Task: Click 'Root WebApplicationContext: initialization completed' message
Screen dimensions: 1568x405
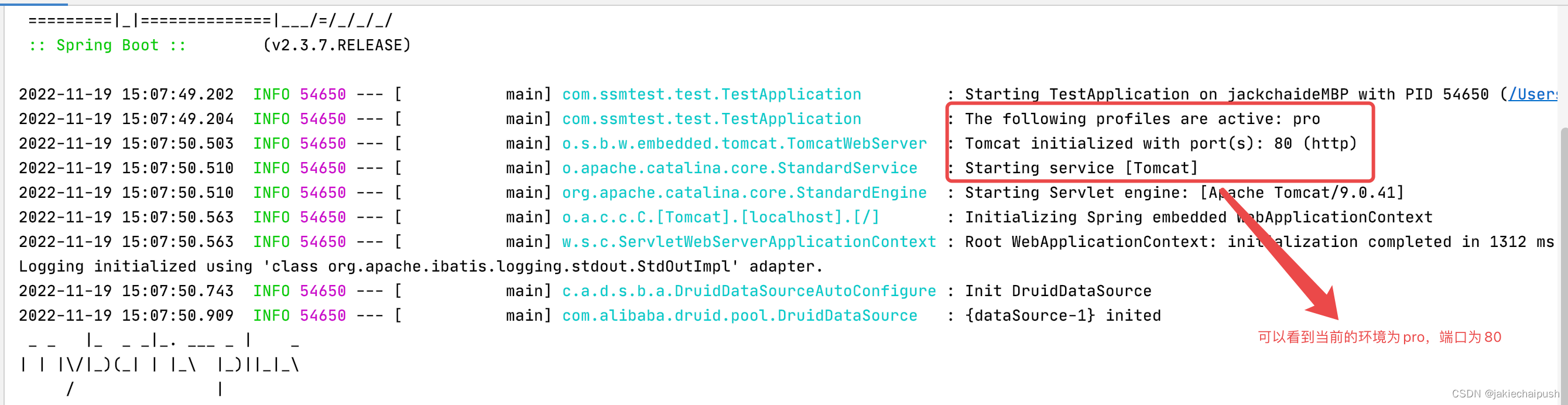Action: 1259,242
